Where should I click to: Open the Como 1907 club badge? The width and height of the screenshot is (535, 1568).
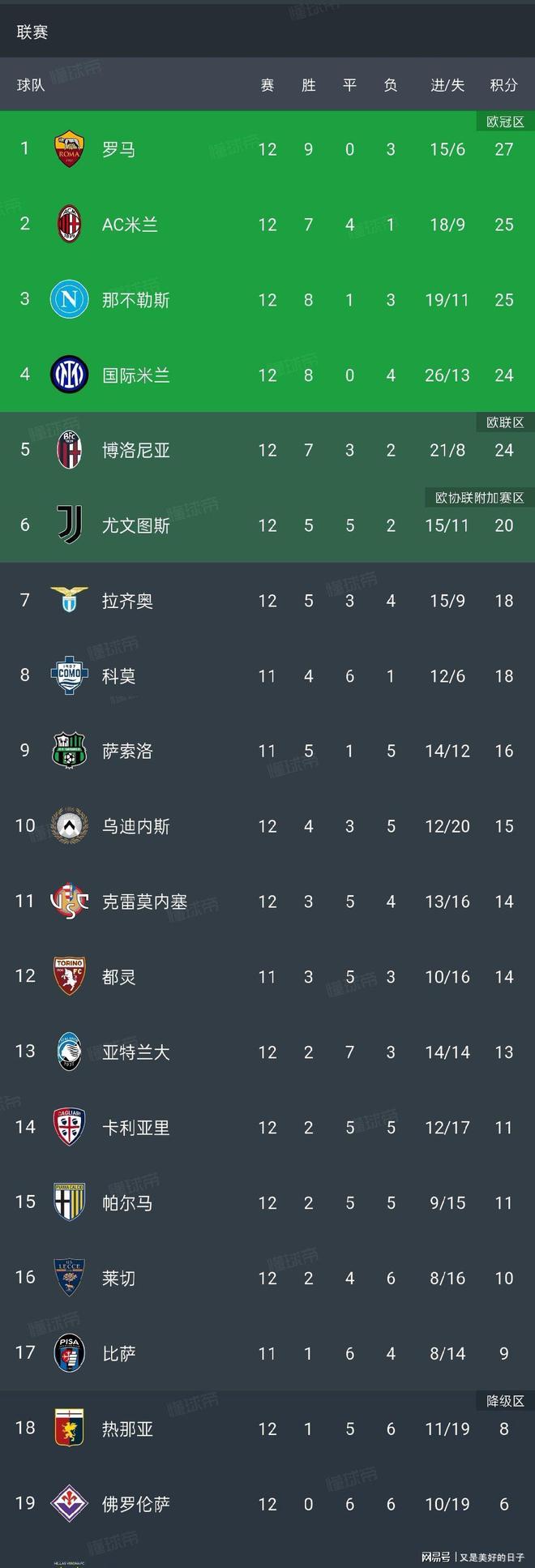[x=71, y=676]
